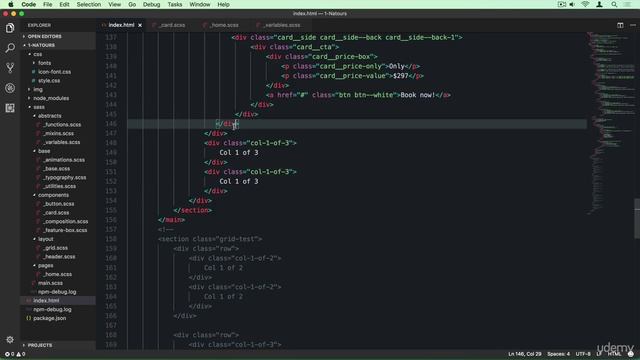This screenshot has width=640, height=360.
Task: Click the editor vertical scrollbar thumb
Action: tap(637, 218)
